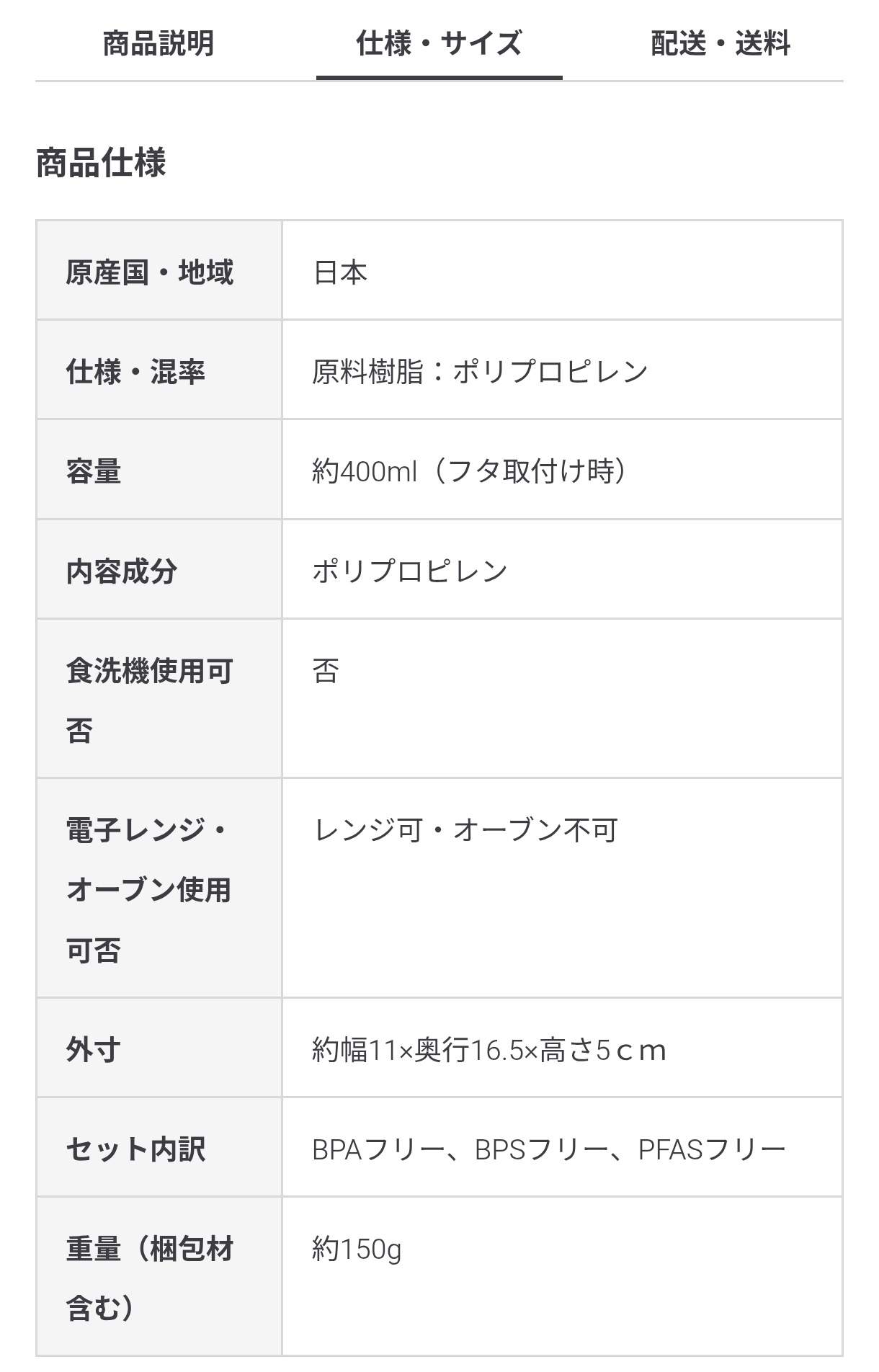Switch to the 配送・送料 tab
The height and width of the screenshot is (1372, 879).
(720, 43)
